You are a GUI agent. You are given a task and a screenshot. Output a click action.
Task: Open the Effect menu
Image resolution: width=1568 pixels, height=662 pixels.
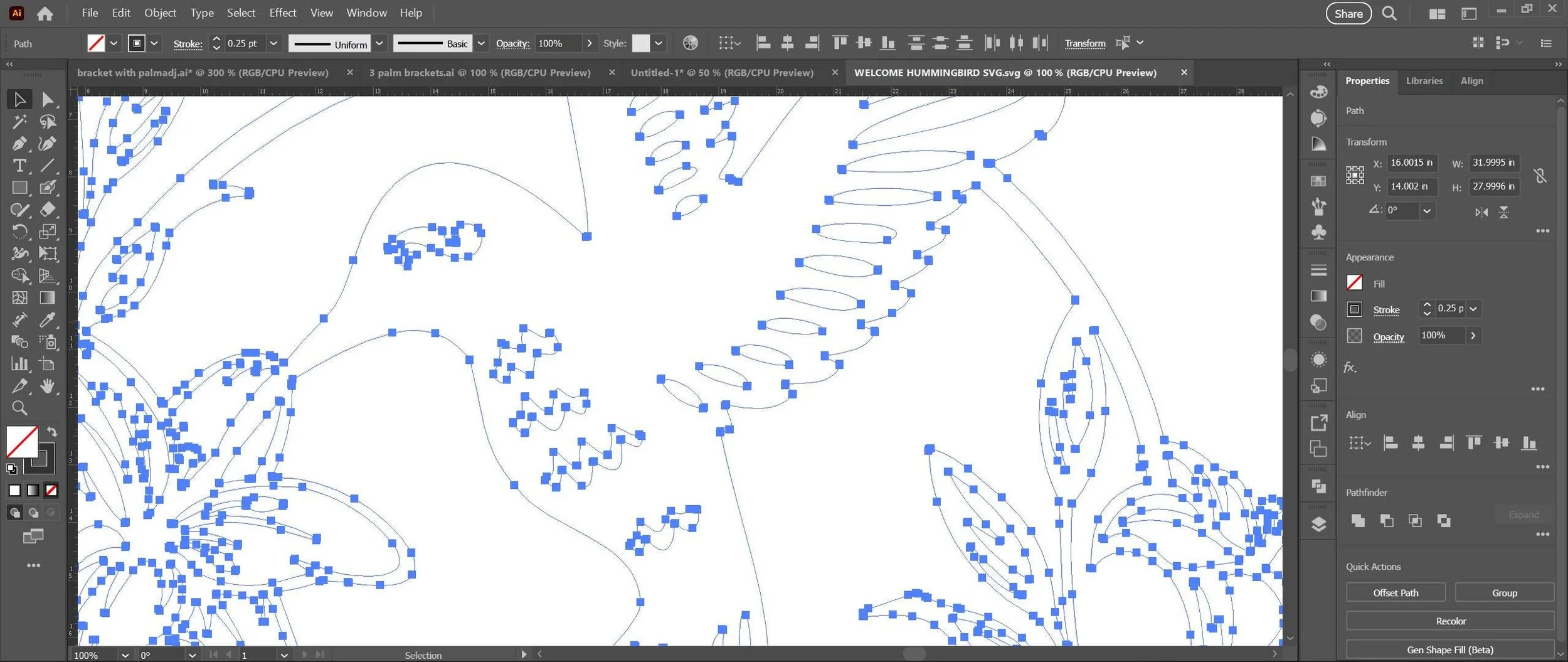pyautogui.click(x=282, y=13)
